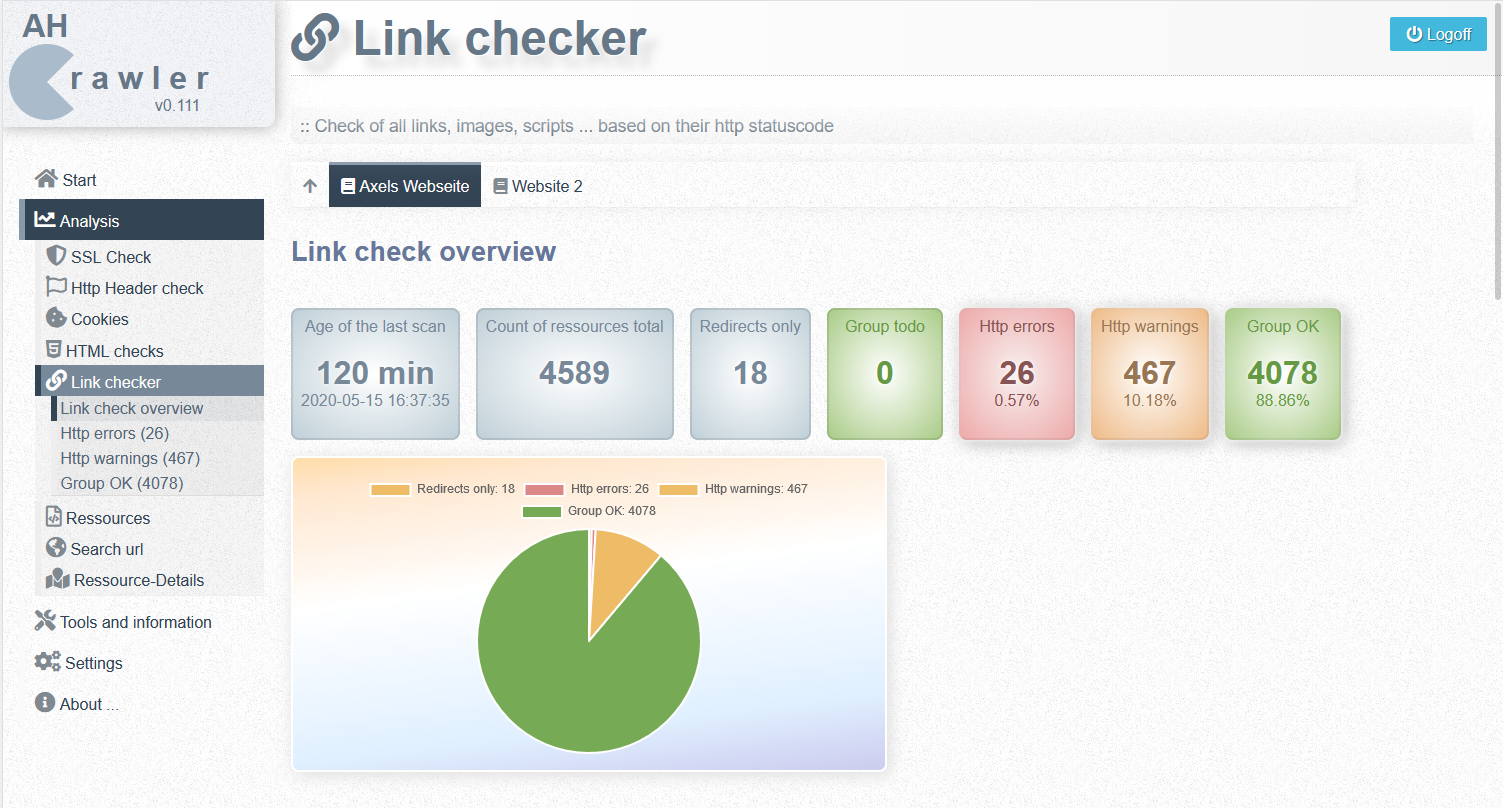Click the shield icon for SSL Check

56,256
